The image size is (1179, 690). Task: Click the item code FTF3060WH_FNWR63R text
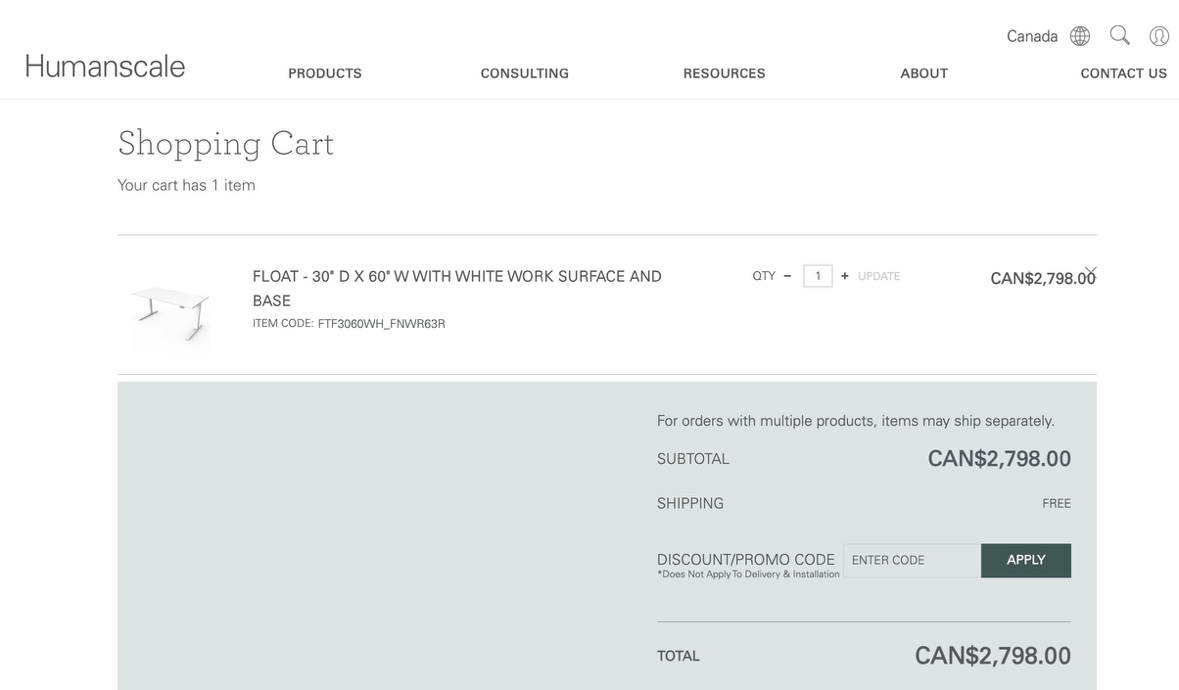[381, 324]
